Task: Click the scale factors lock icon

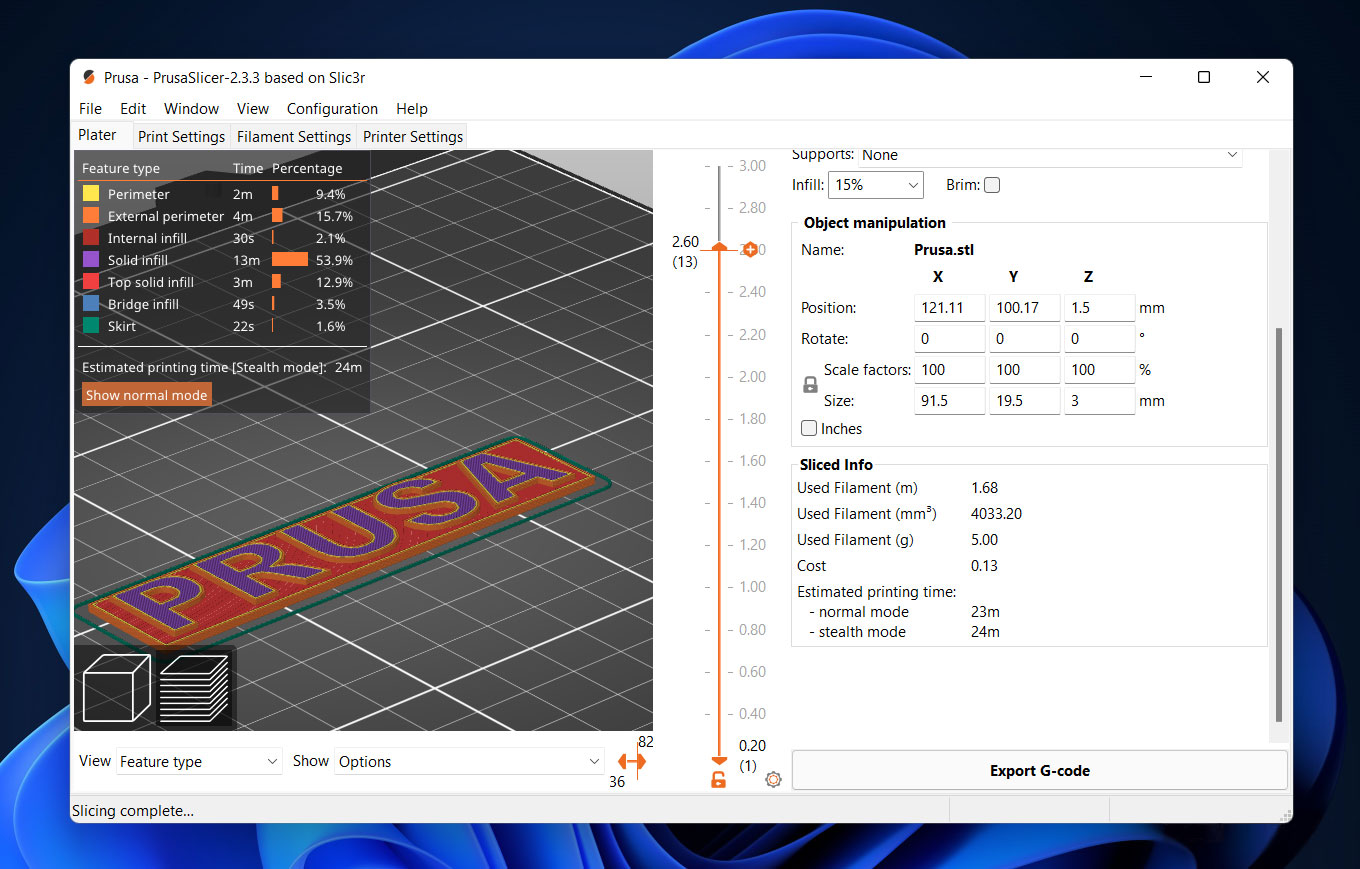Action: click(x=811, y=385)
